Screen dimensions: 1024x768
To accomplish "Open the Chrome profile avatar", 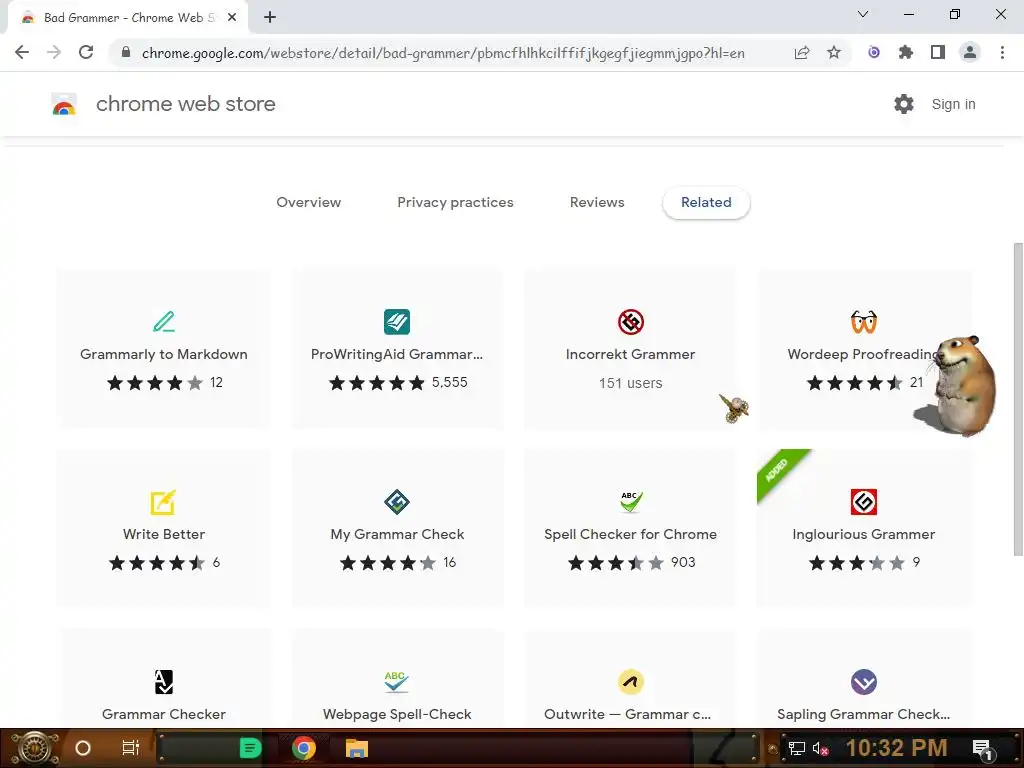I will (x=970, y=52).
